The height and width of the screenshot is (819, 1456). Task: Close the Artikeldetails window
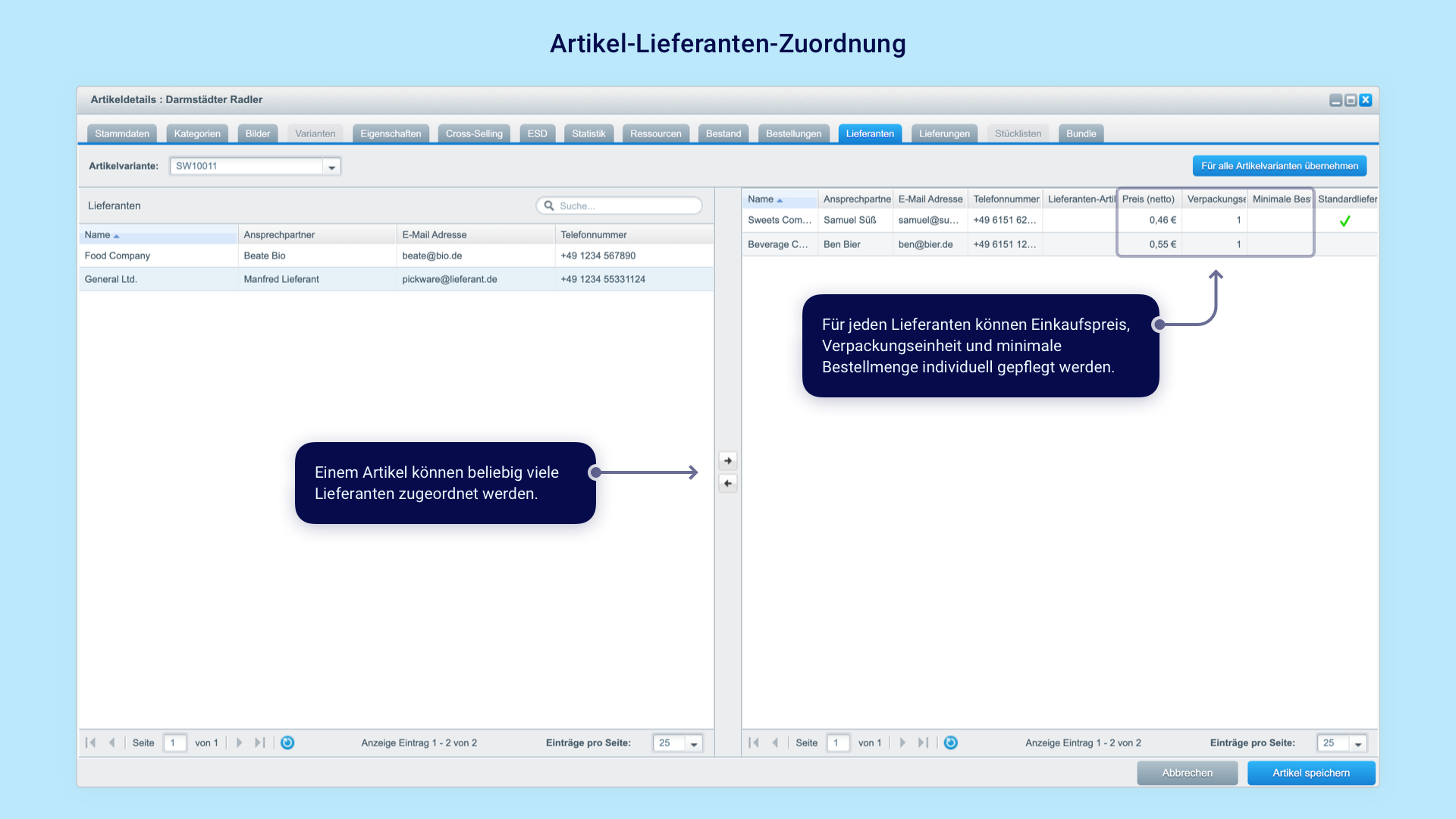1366,100
